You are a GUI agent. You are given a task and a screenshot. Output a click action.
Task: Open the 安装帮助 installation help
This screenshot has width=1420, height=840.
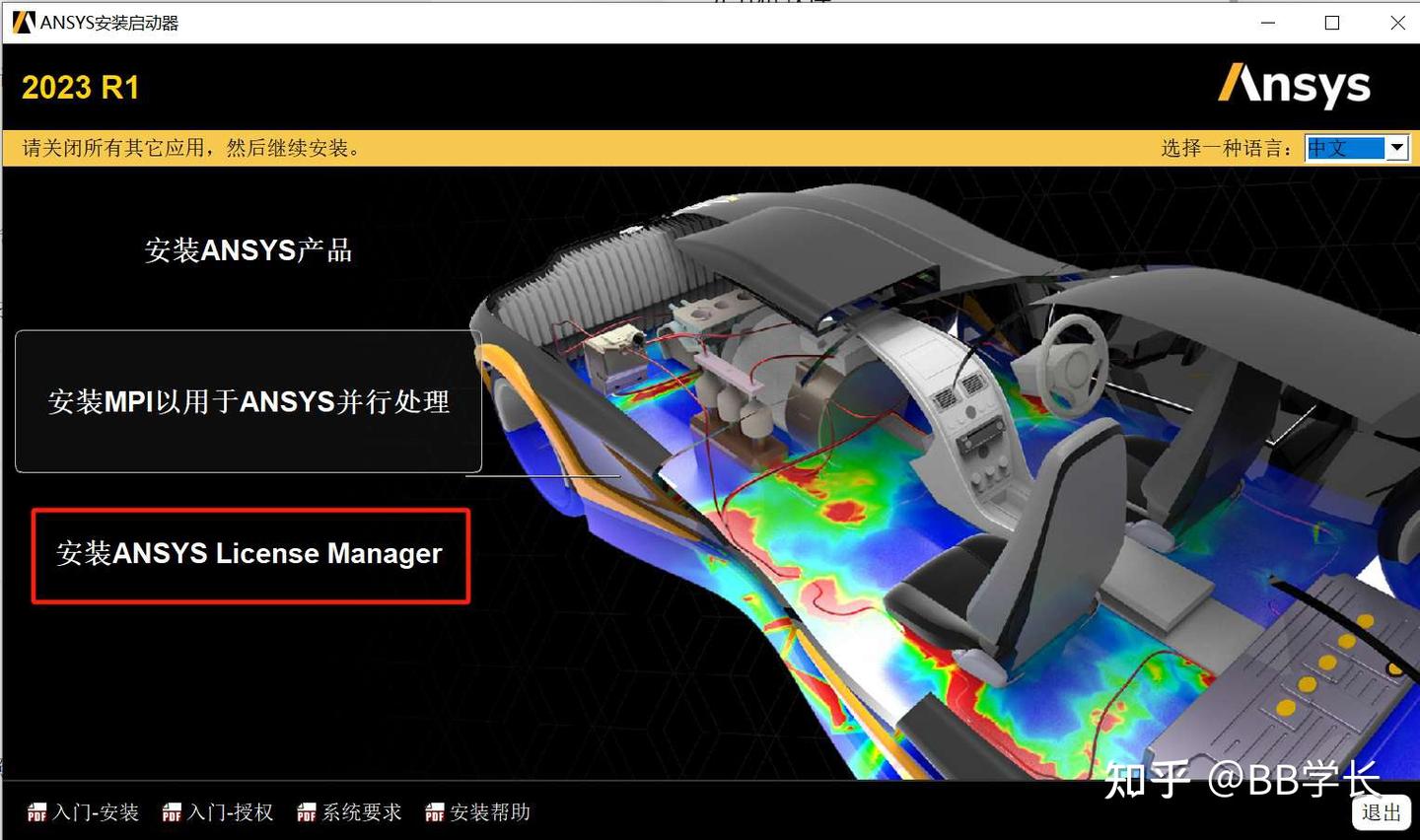[x=490, y=812]
